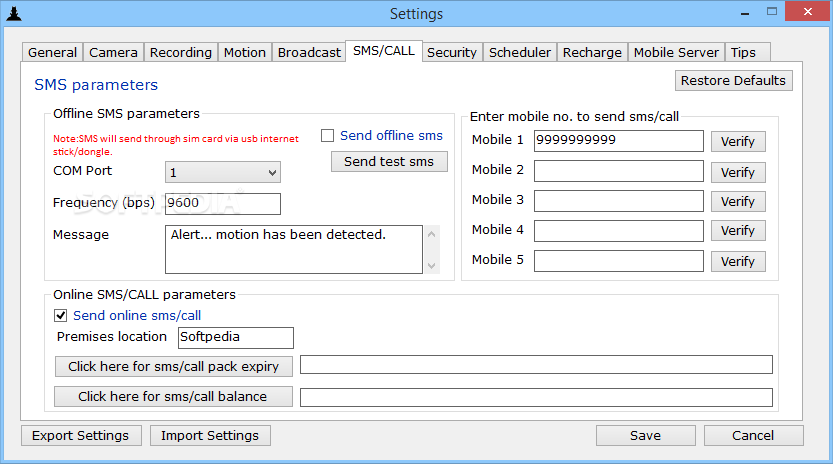Send a test sms
Screen dimensions: 833x464
pyautogui.click(x=389, y=162)
